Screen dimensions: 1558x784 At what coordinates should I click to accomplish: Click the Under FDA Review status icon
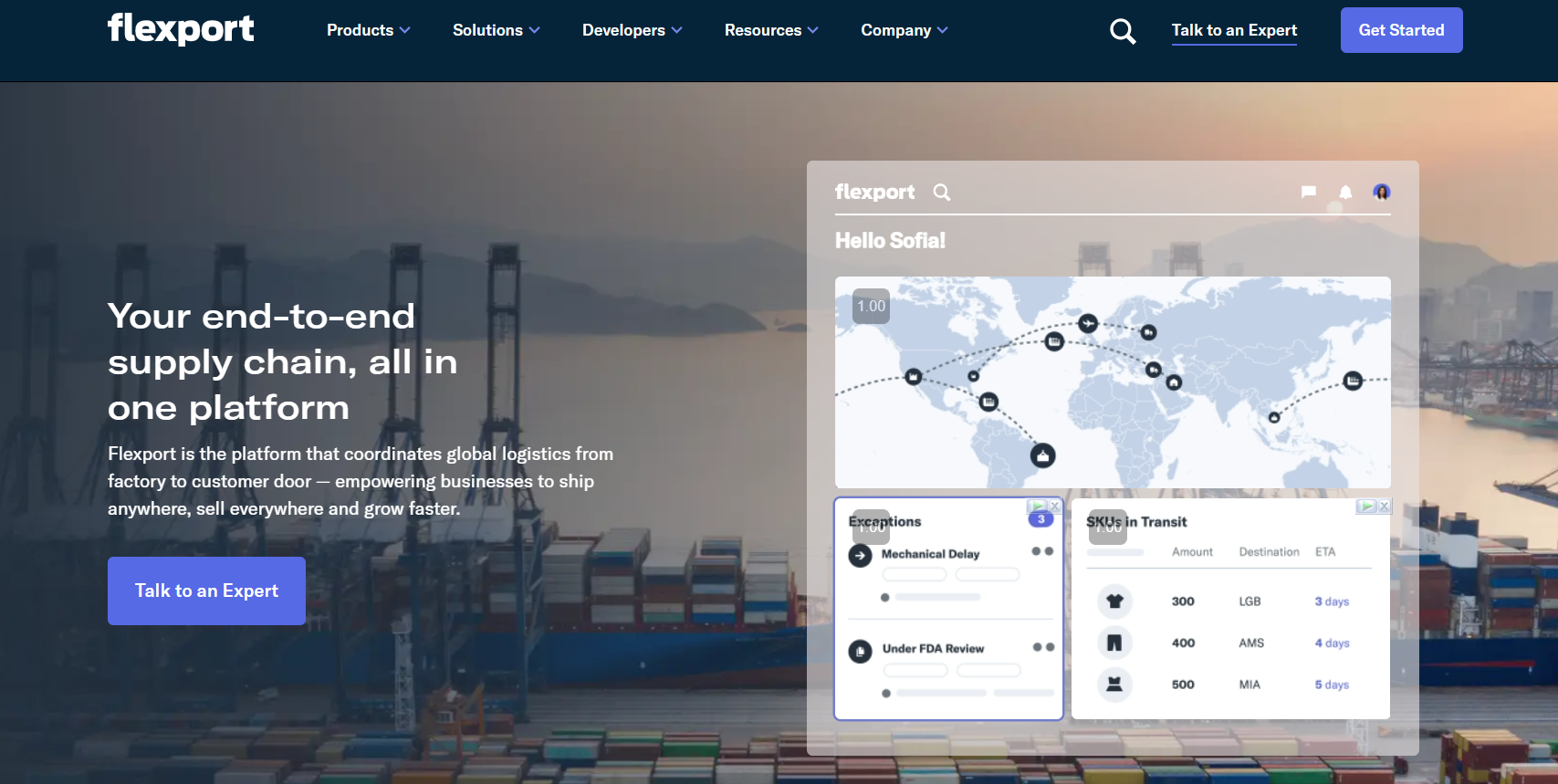coord(860,652)
